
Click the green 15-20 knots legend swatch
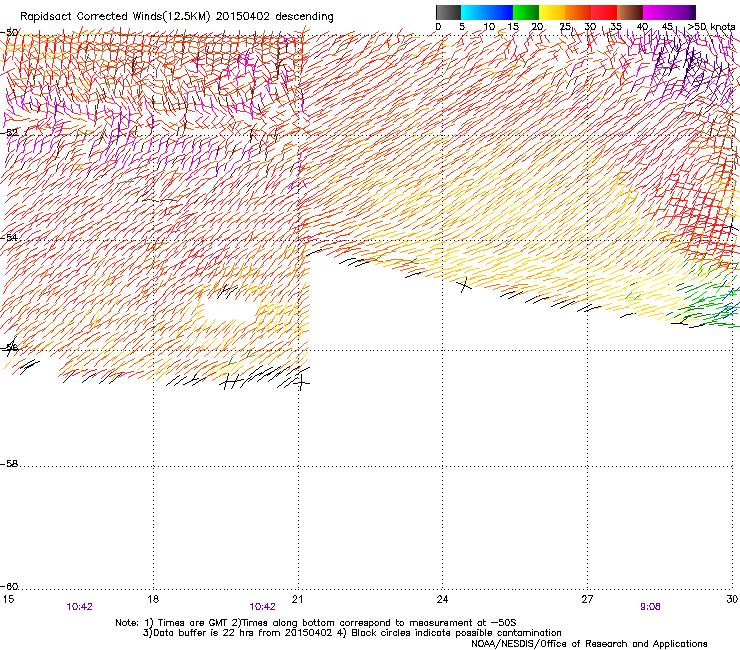tap(526, 12)
